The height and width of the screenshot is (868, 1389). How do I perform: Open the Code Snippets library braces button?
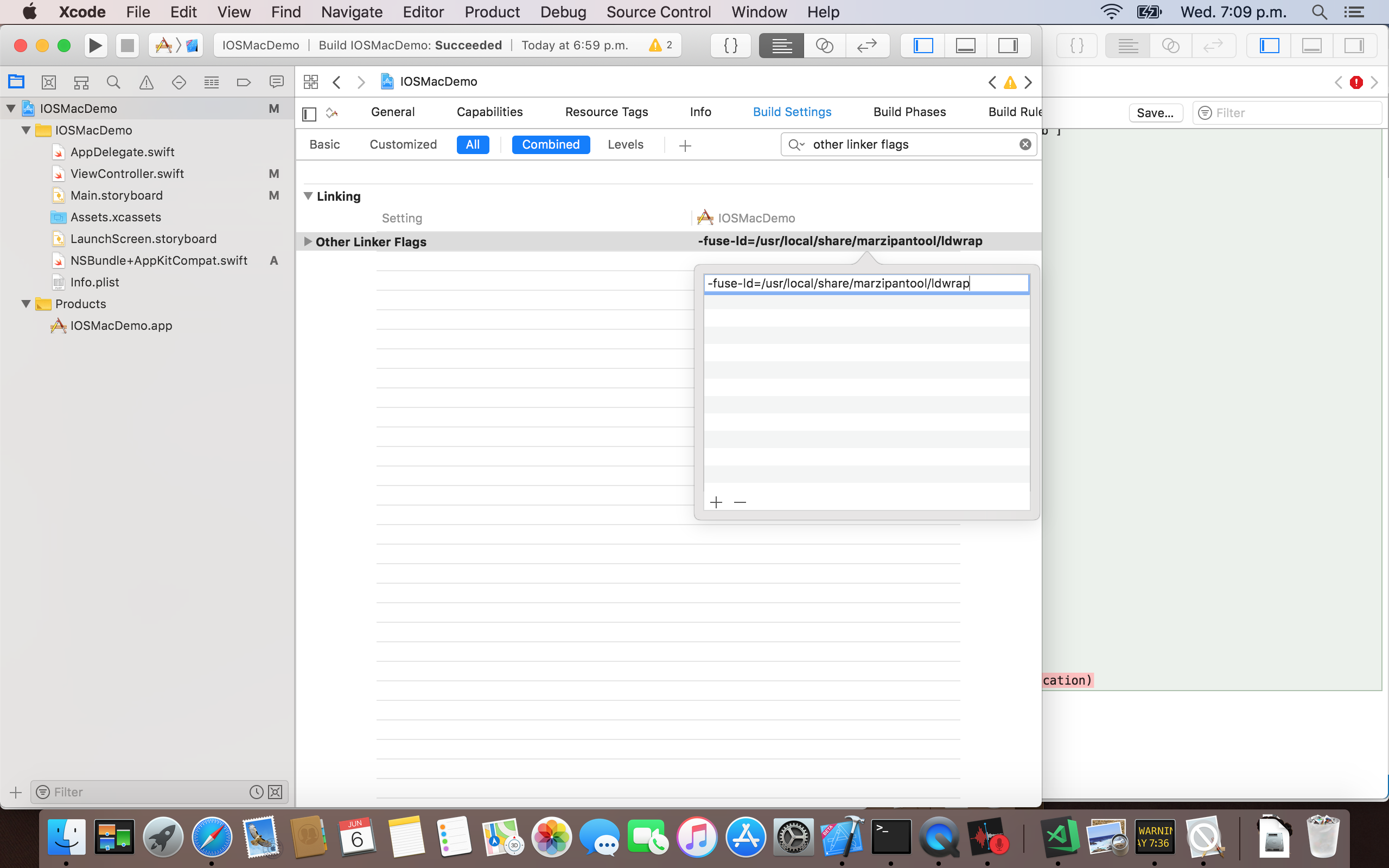tap(731, 46)
